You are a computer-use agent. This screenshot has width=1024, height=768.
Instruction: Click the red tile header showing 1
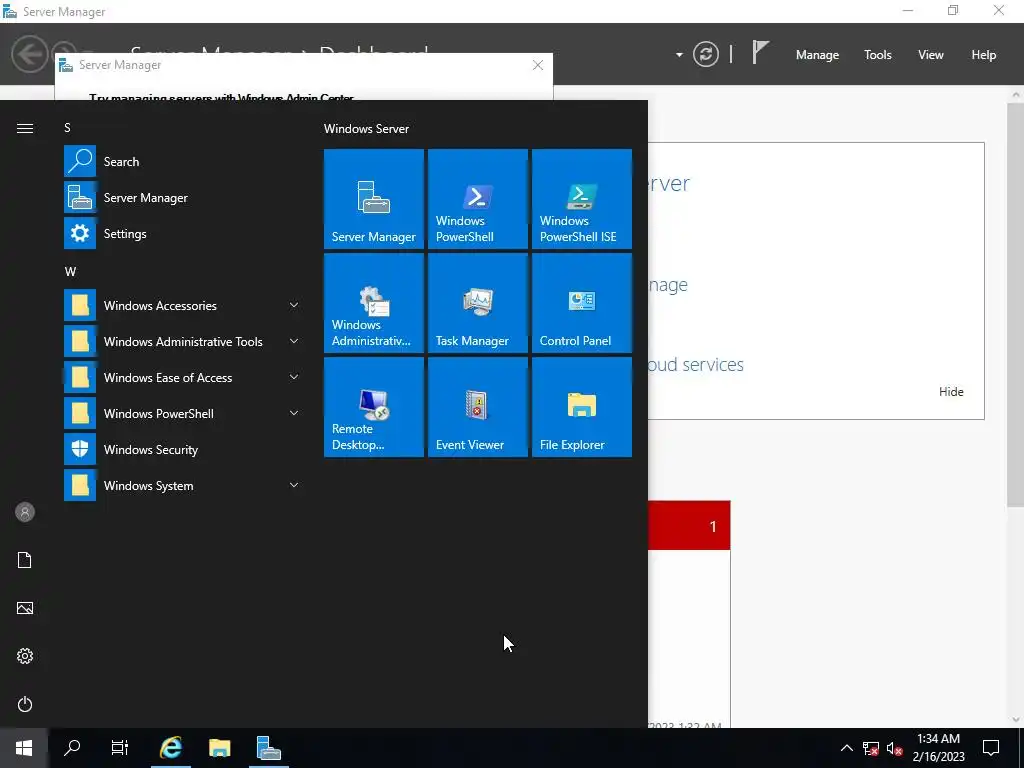[689, 526]
